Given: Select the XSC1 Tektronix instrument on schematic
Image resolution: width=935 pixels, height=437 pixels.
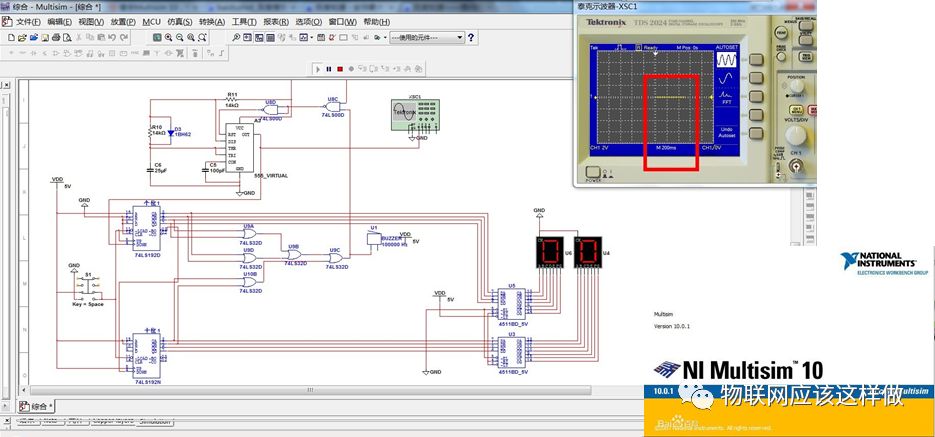Looking at the screenshot, I should [x=415, y=115].
